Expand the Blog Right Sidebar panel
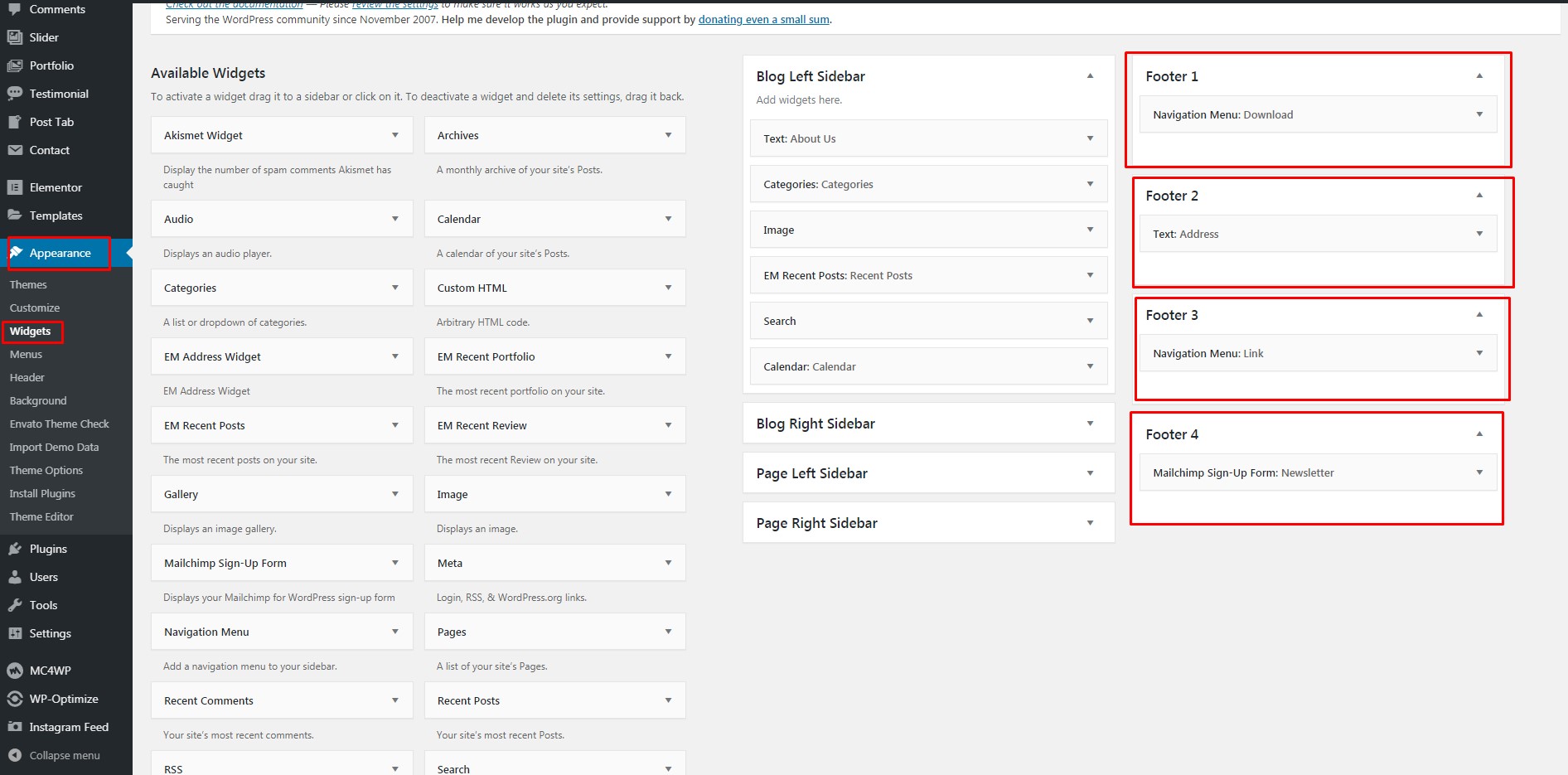 coord(1090,424)
